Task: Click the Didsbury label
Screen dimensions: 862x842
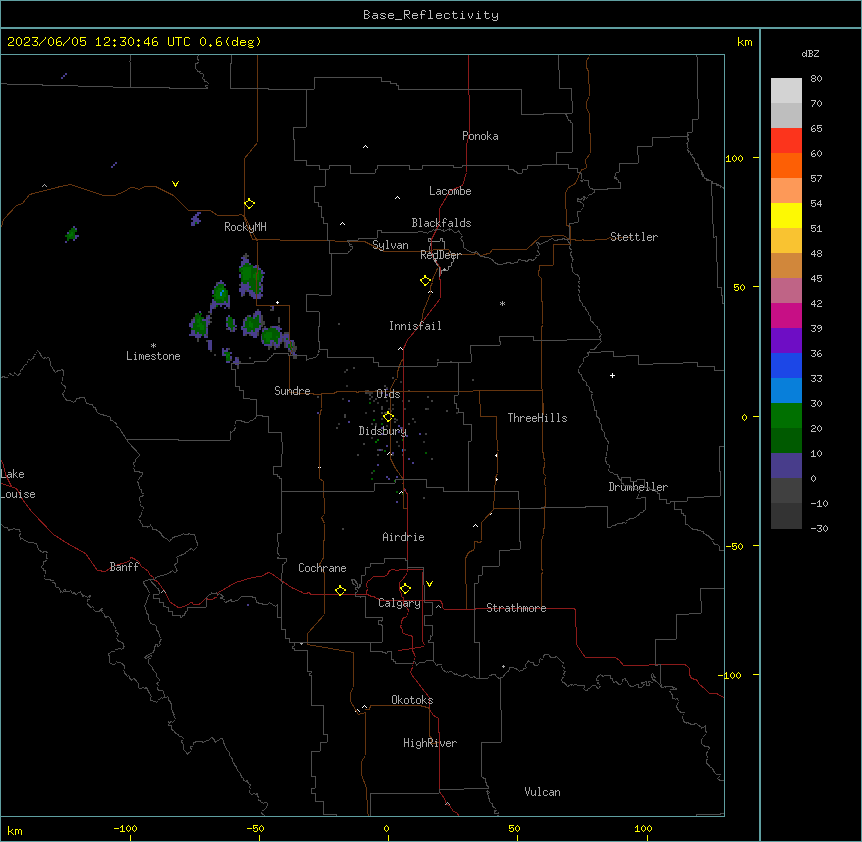Action: click(383, 431)
